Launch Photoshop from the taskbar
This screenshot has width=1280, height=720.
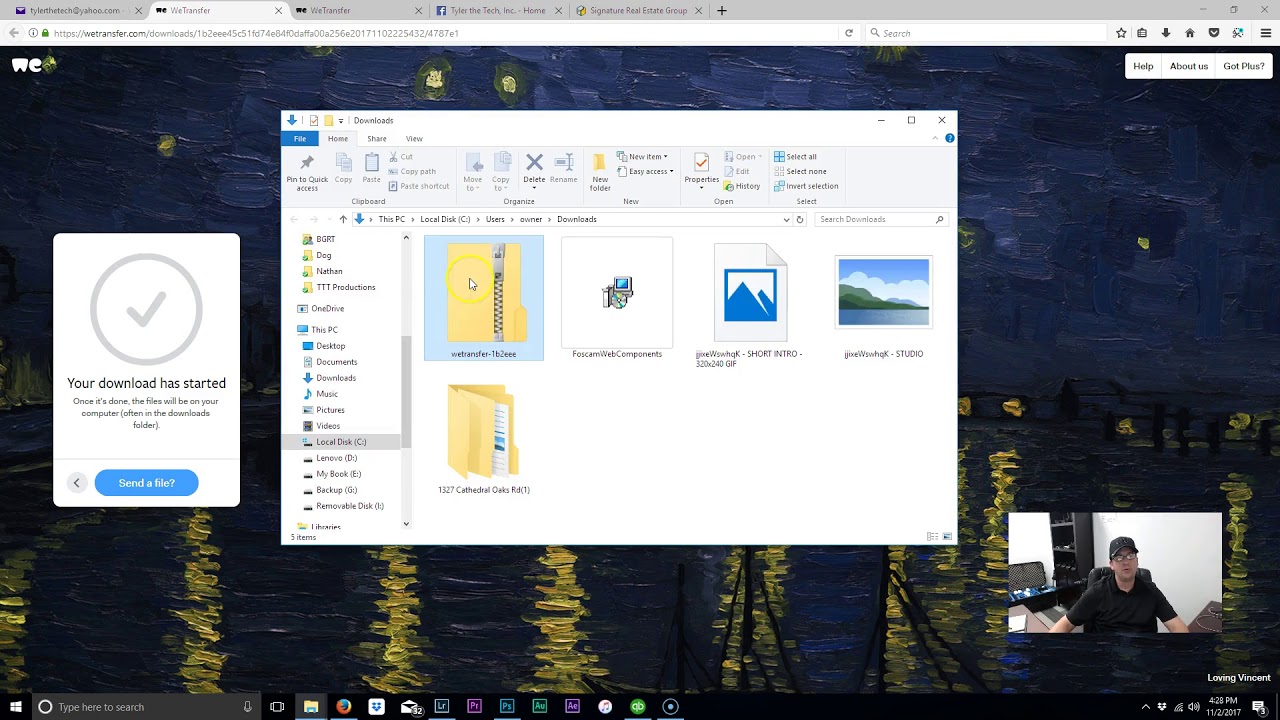(x=507, y=706)
